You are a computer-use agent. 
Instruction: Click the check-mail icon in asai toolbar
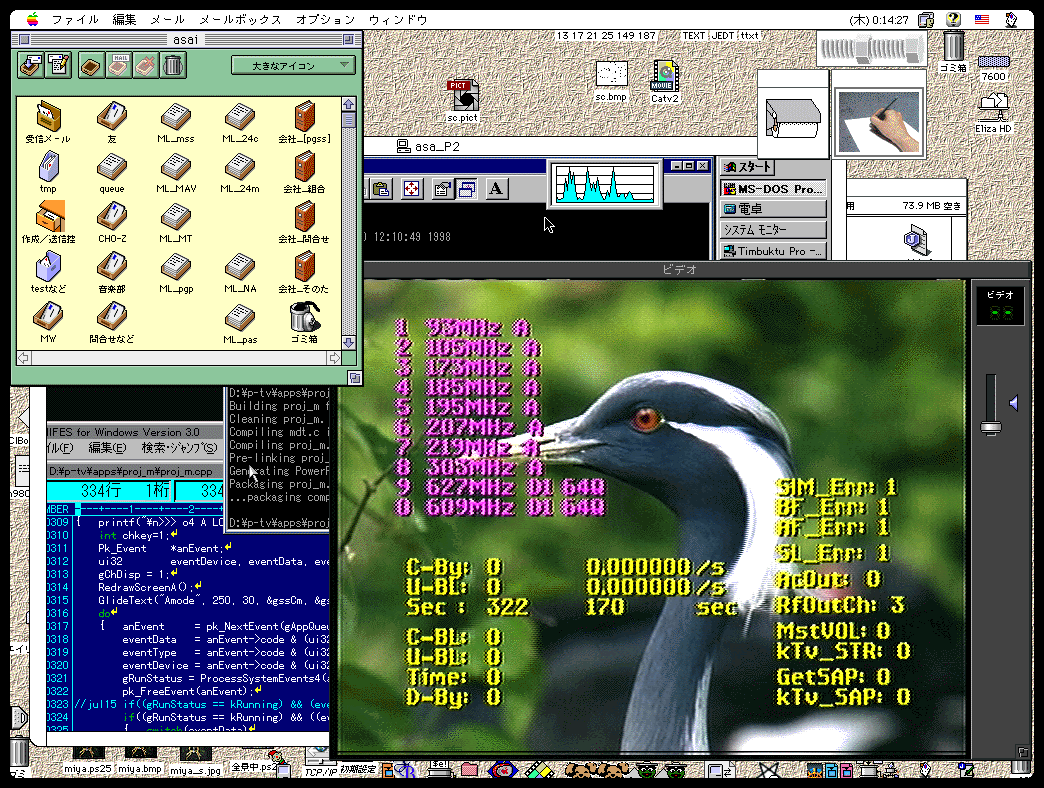pyautogui.click(x=31, y=66)
